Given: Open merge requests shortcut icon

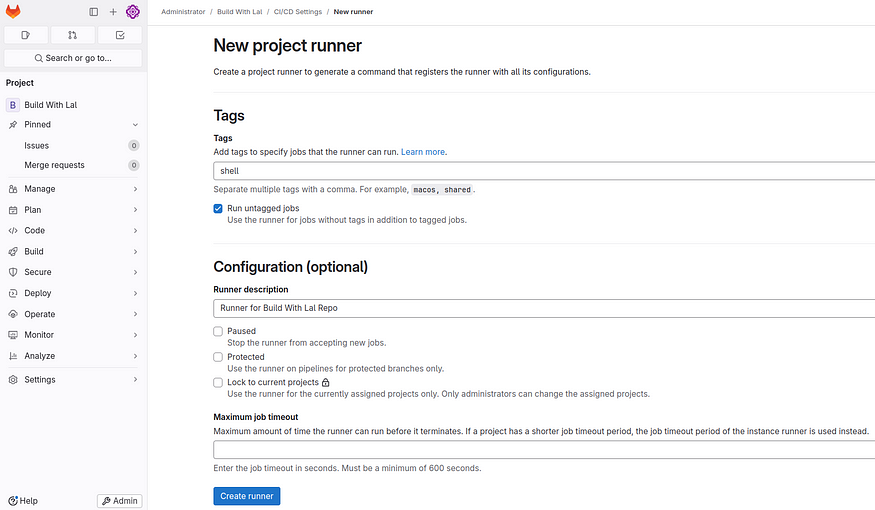Looking at the screenshot, I should click(x=73, y=35).
